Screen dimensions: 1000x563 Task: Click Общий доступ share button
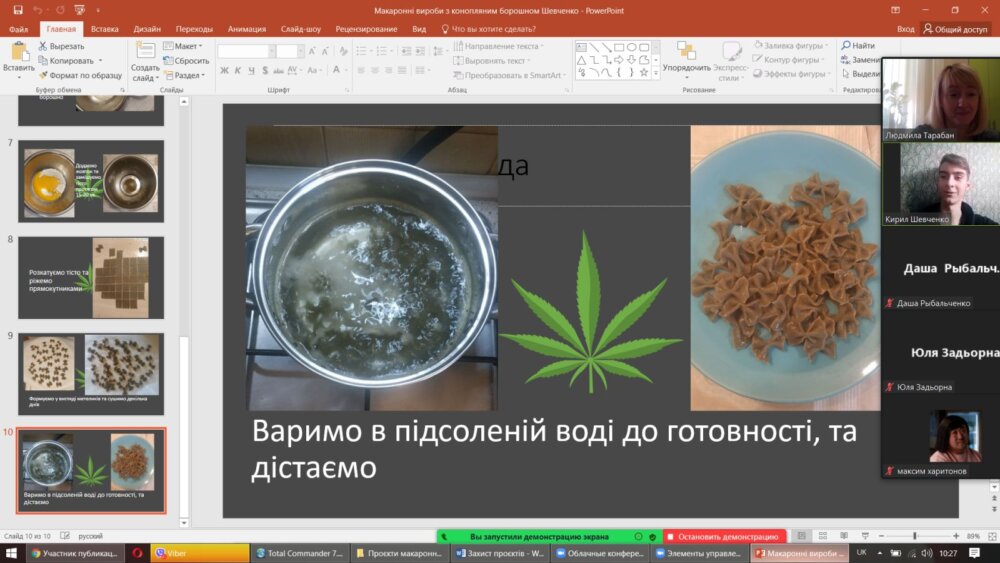[955, 29]
